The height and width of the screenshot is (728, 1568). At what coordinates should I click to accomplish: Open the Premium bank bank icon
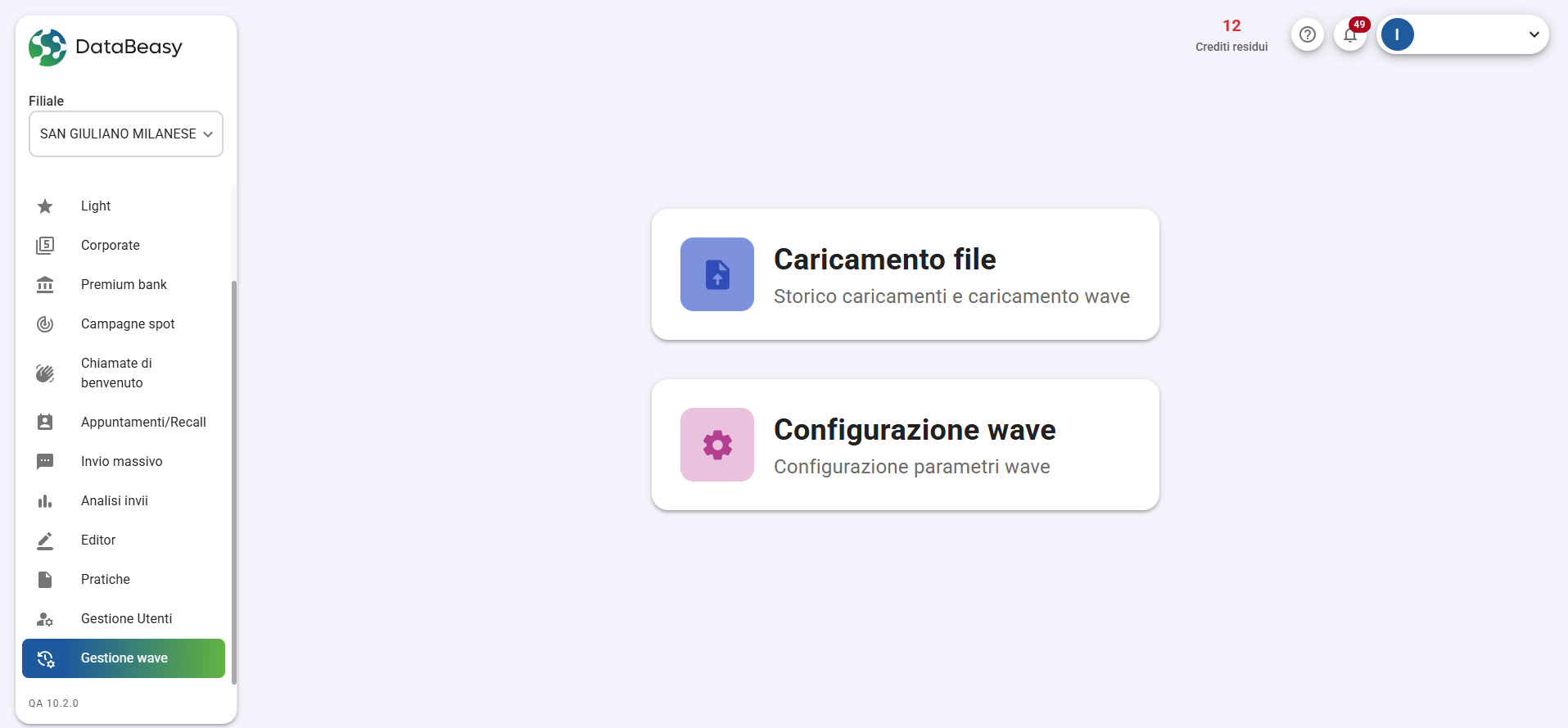pyautogui.click(x=44, y=284)
